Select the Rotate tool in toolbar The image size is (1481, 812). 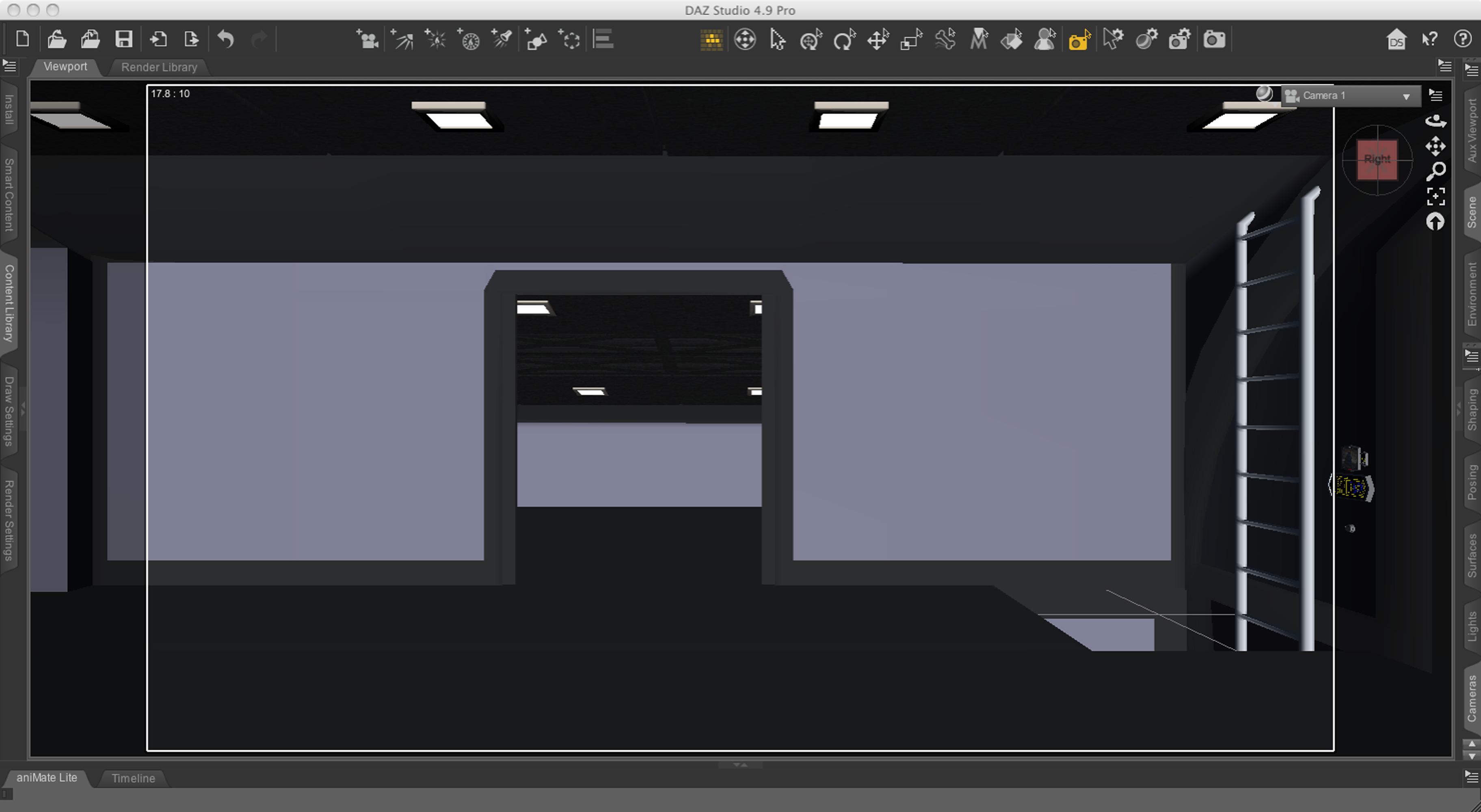click(x=844, y=40)
